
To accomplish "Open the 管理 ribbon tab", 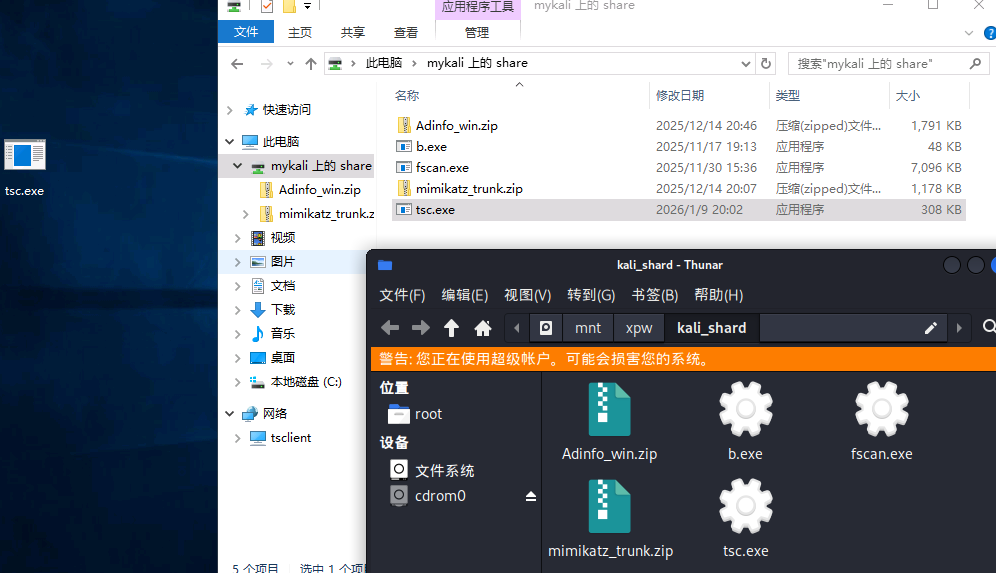I will (477, 32).
